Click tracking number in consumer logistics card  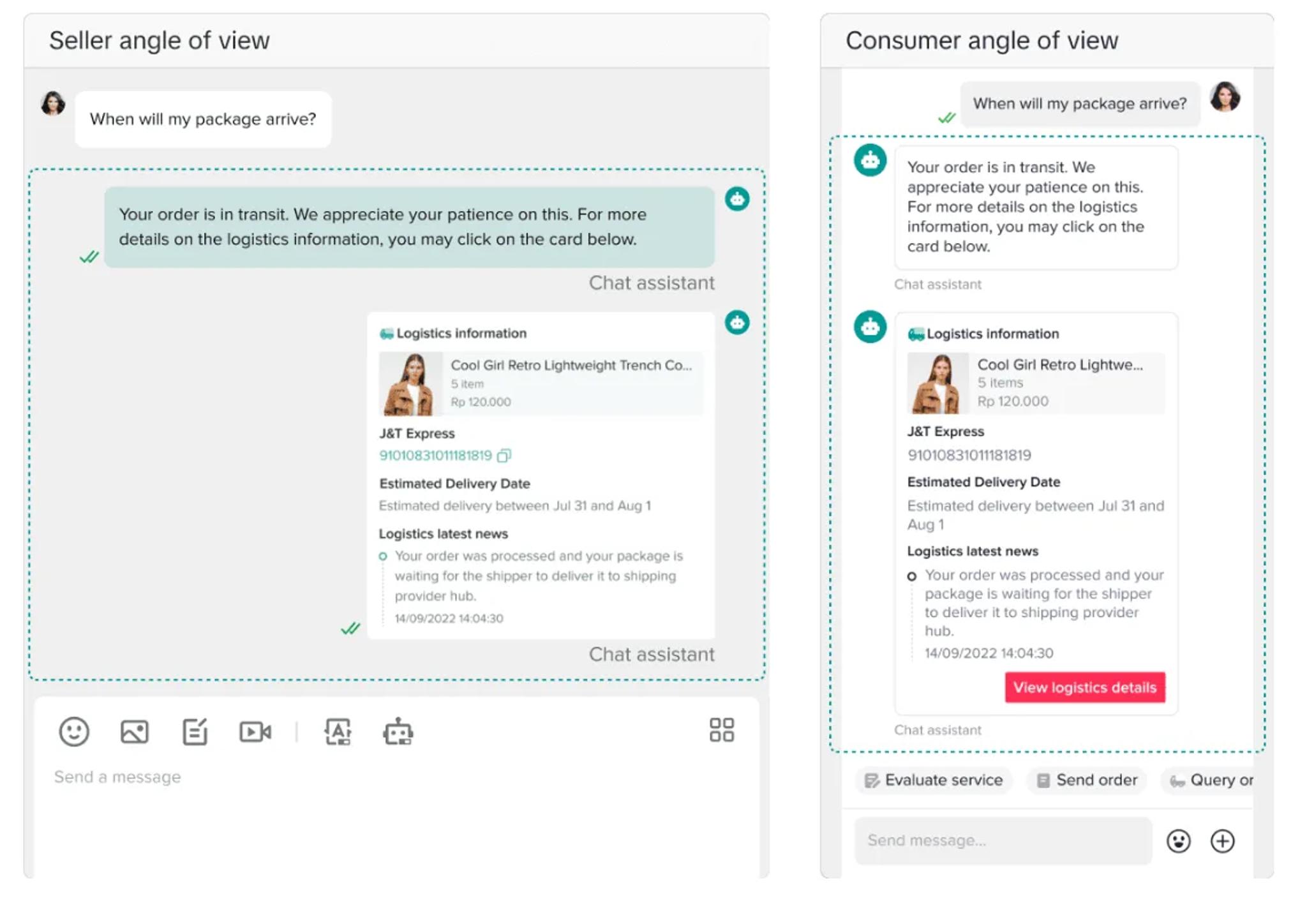(969, 455)
